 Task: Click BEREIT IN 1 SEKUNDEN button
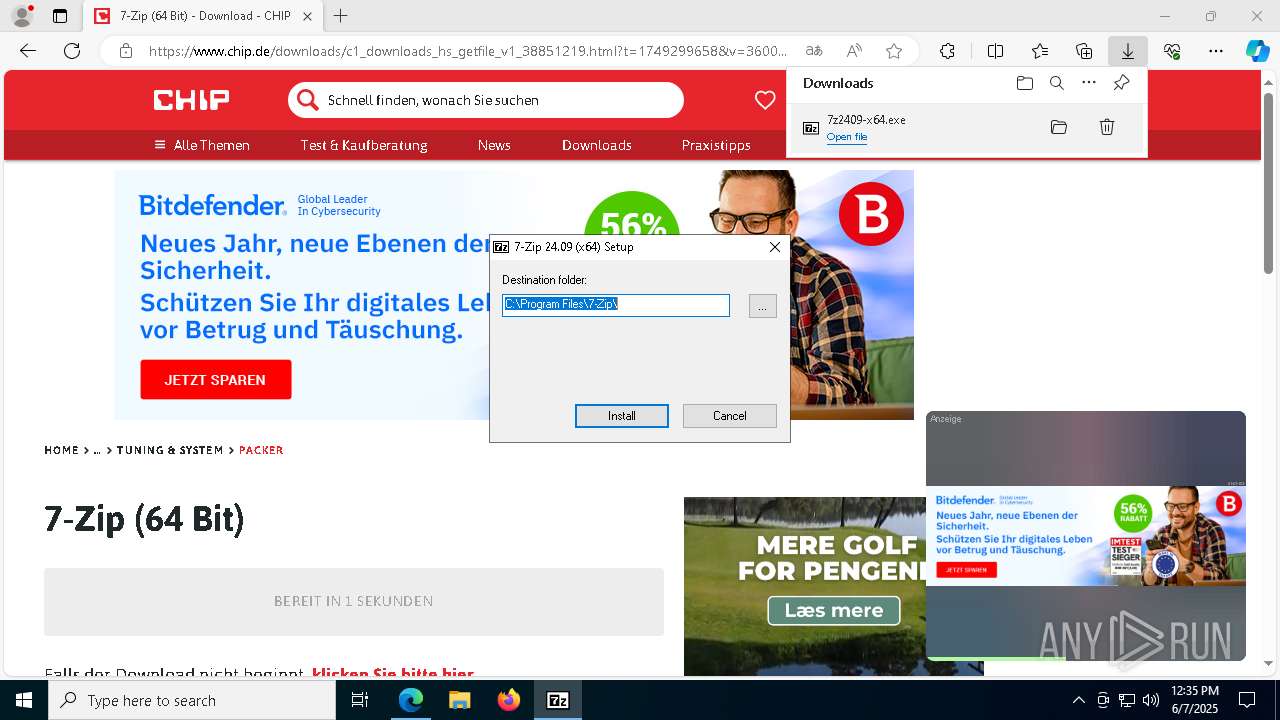point(354,601)
